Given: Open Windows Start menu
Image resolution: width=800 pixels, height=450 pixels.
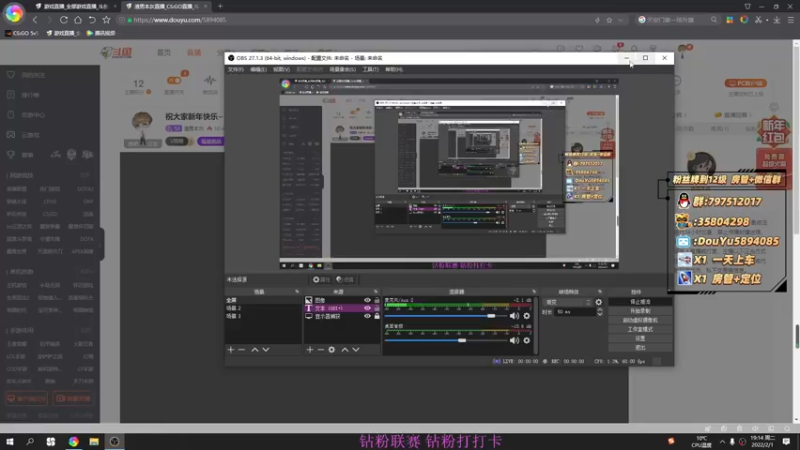Looking at the screenshot, I should [x=10, y=441].
